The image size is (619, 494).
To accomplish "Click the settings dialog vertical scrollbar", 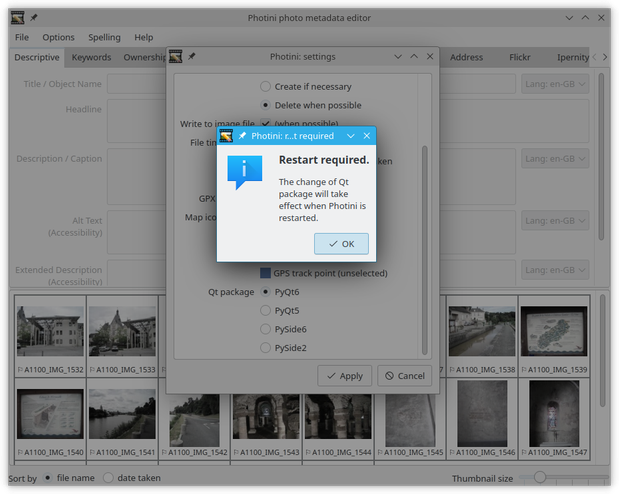I will click(x=424, y=250).
